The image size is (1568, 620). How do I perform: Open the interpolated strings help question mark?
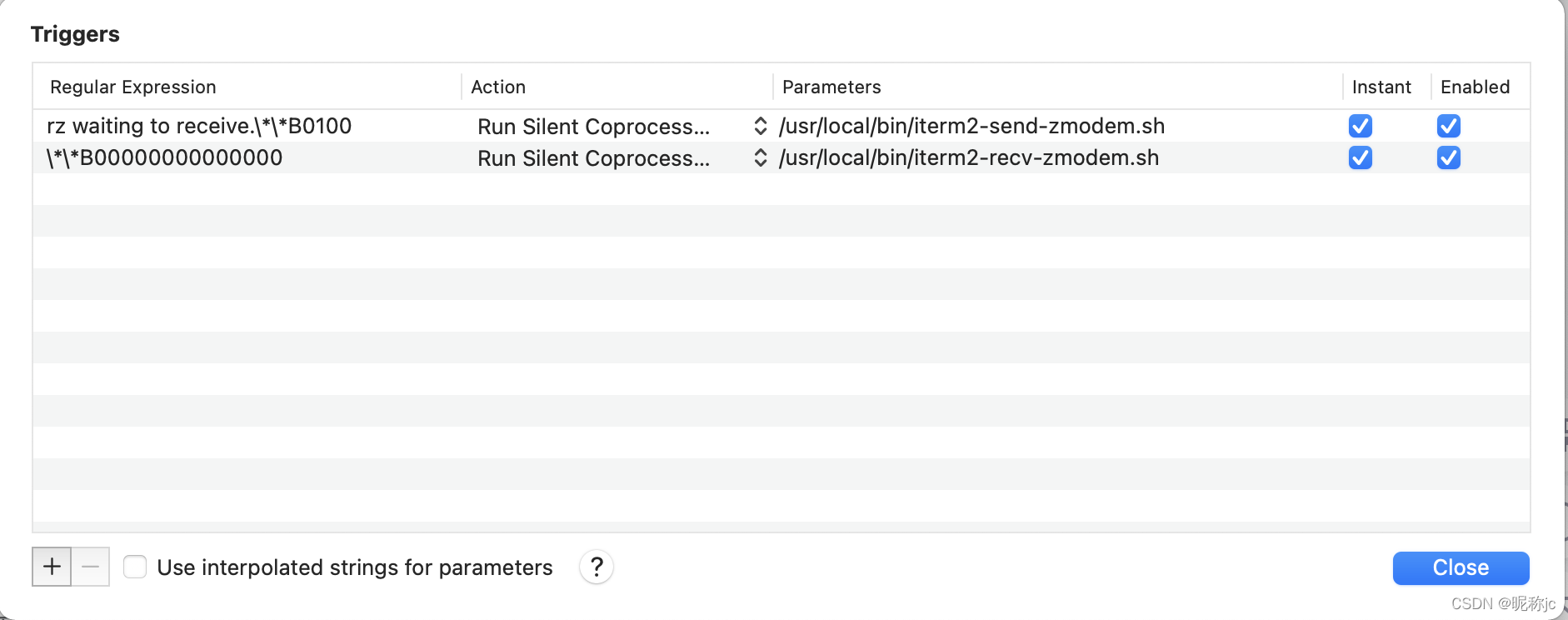point(596,567)
